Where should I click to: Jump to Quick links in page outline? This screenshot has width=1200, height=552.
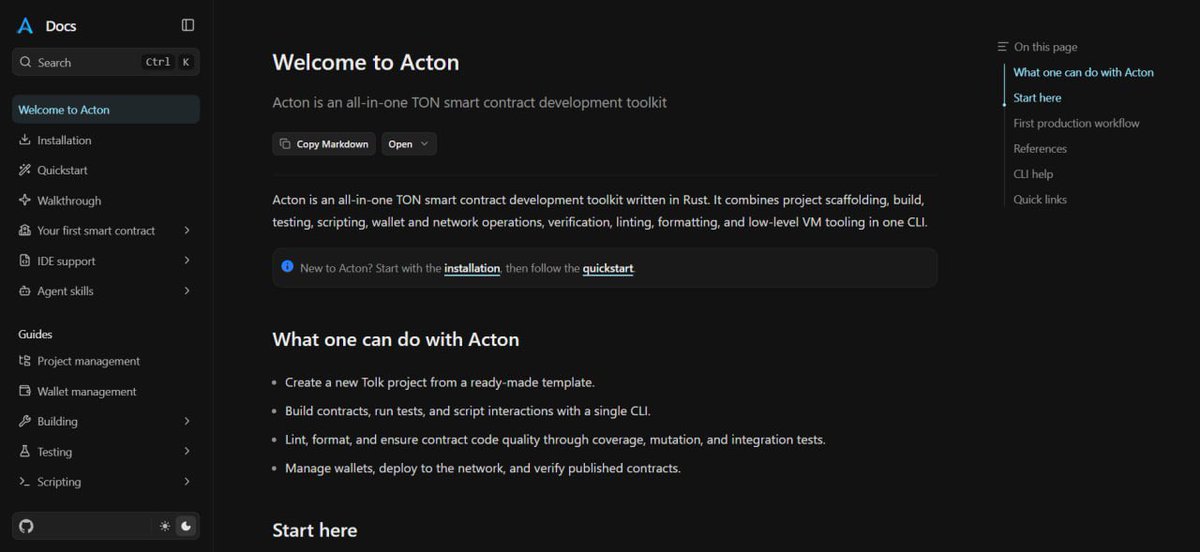pos(1040,199)
